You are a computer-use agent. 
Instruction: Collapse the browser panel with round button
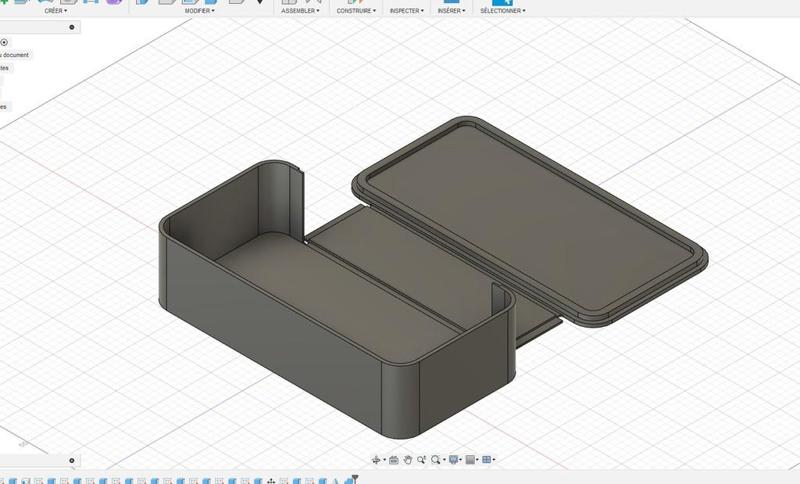pyautogui.click(x=71, y=28)
